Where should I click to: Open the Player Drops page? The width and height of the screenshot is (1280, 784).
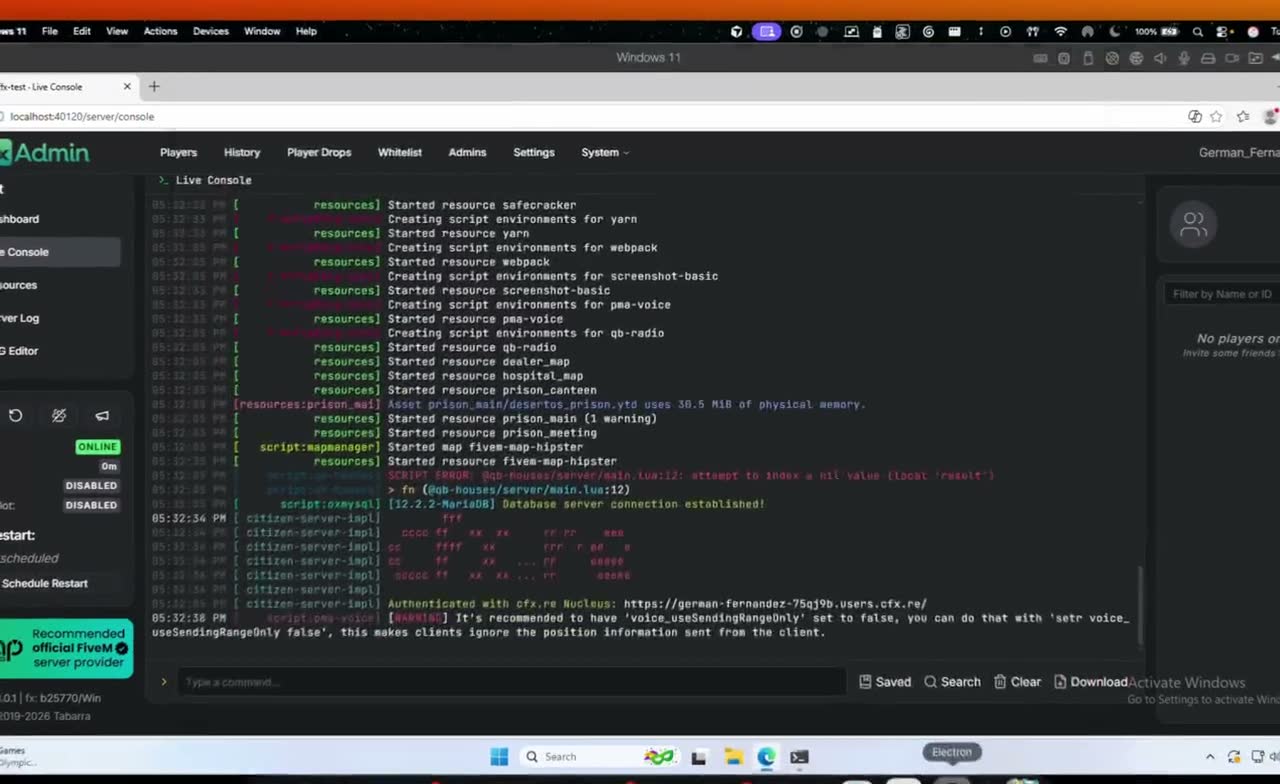319,153
